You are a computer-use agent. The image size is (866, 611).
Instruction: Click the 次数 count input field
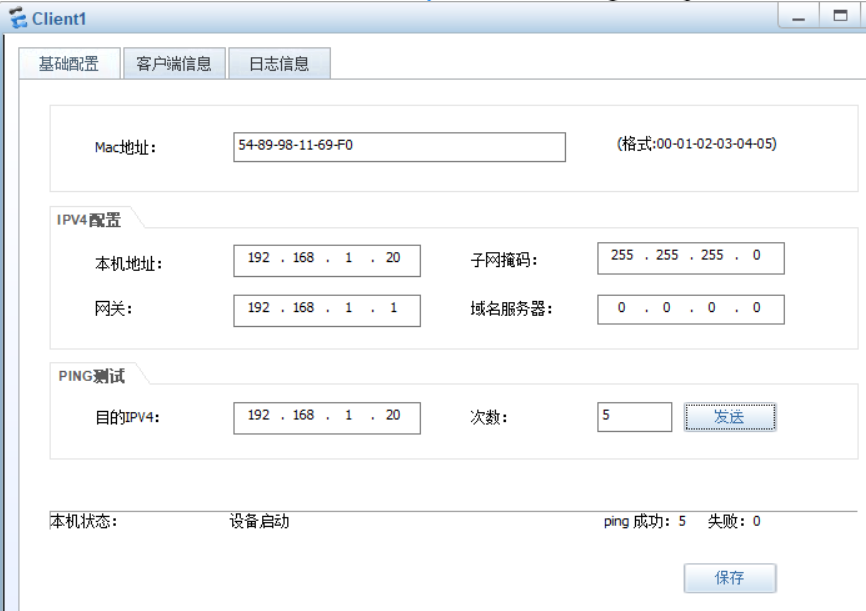pyautogui.click(x=635, y=417)
